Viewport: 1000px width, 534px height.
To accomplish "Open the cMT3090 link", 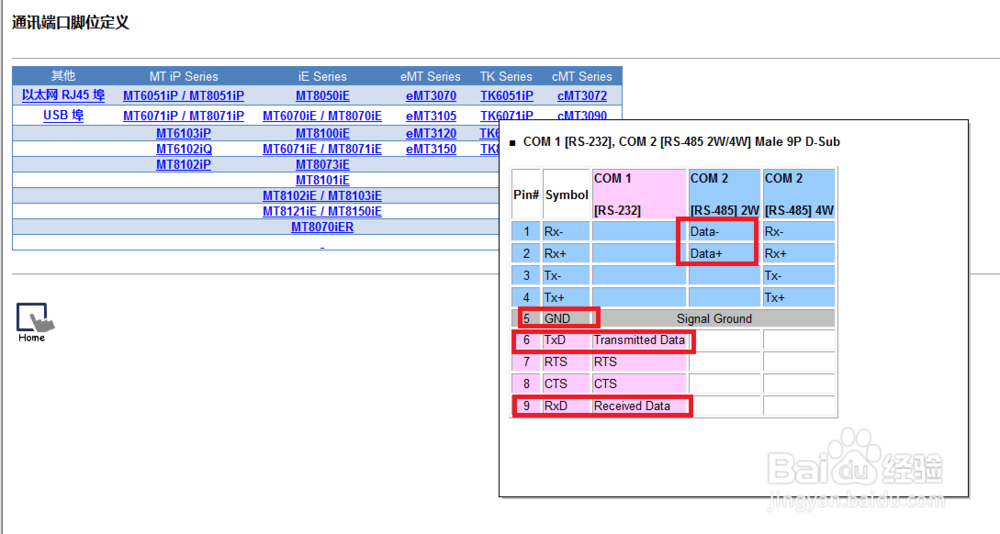I will (582, 115).
